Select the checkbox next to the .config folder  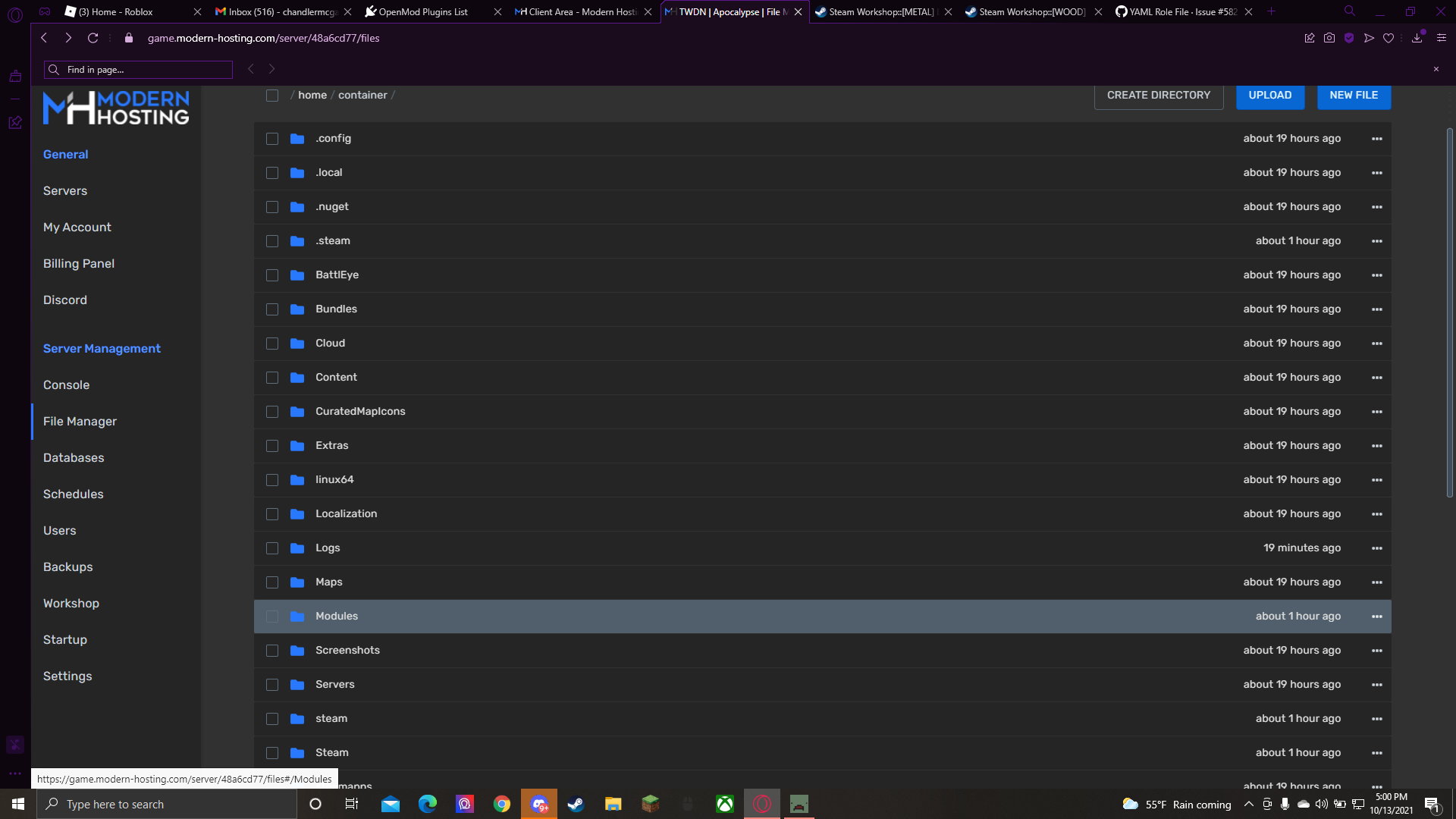point(272,139)
